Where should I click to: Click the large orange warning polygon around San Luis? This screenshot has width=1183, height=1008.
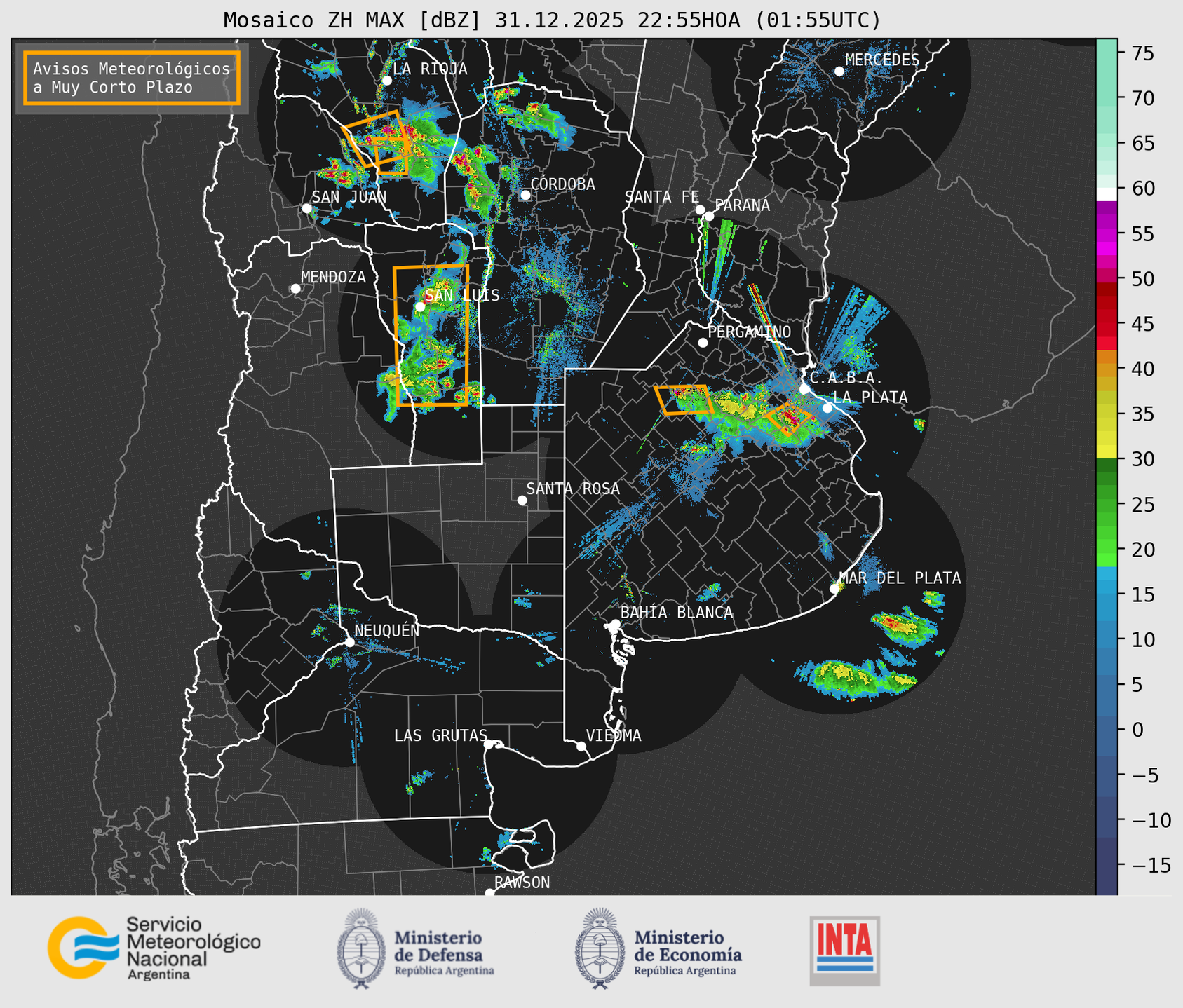click(431, 335)
